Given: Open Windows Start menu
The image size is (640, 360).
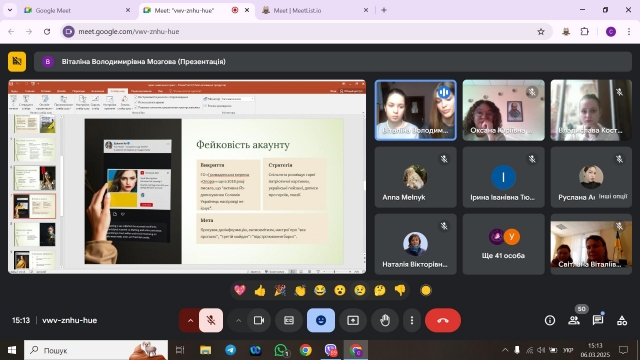Looking at the screenshot, I should click(12, 350).
